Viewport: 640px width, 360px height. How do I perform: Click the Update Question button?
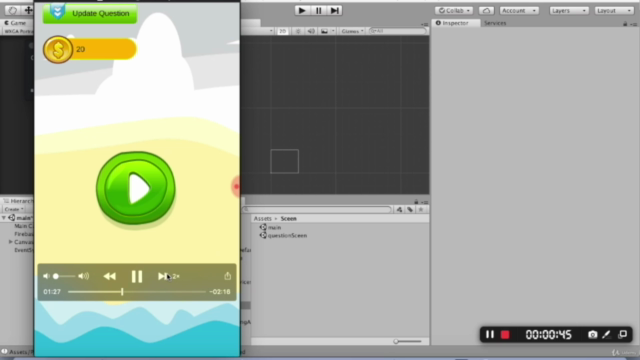(x=90, y=13)
